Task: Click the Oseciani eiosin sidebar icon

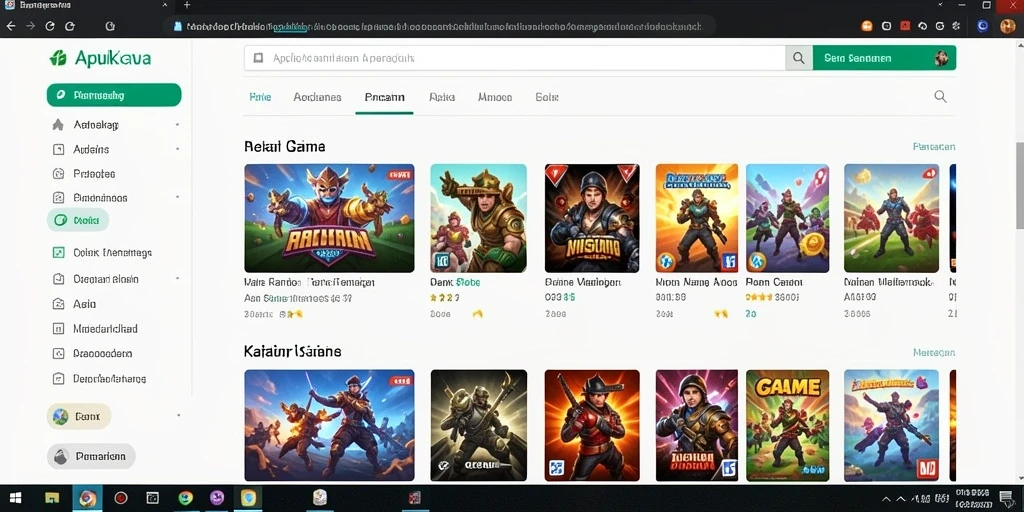Action: coord(58,279)
